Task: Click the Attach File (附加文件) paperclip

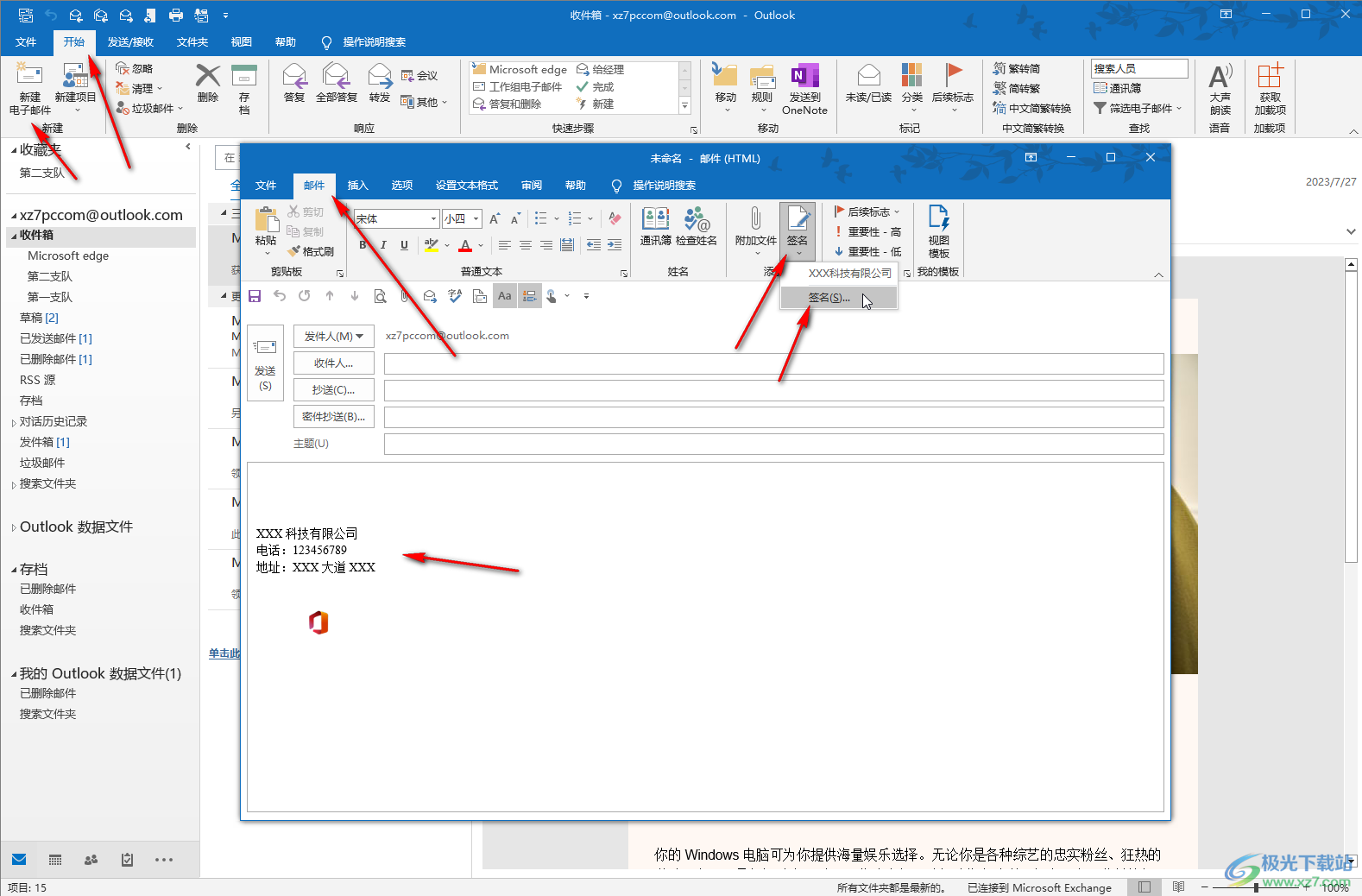Action: tap(755, 218)
